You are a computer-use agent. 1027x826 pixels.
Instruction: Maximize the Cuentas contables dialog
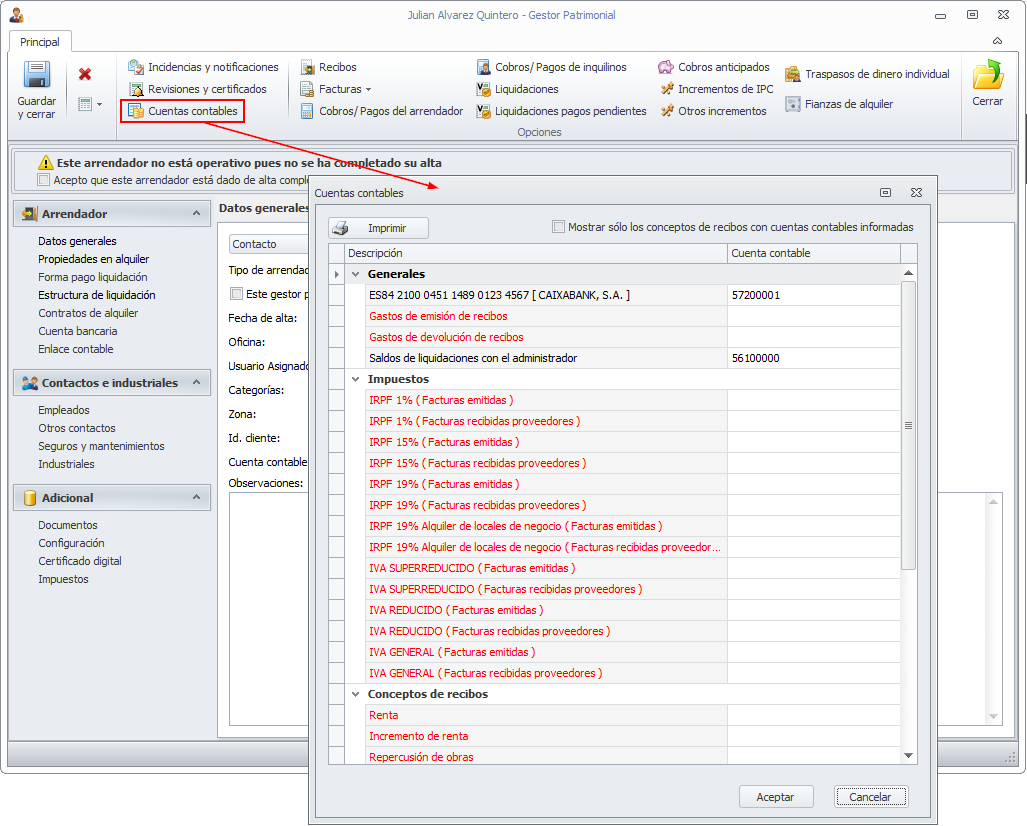click(886, 193)
